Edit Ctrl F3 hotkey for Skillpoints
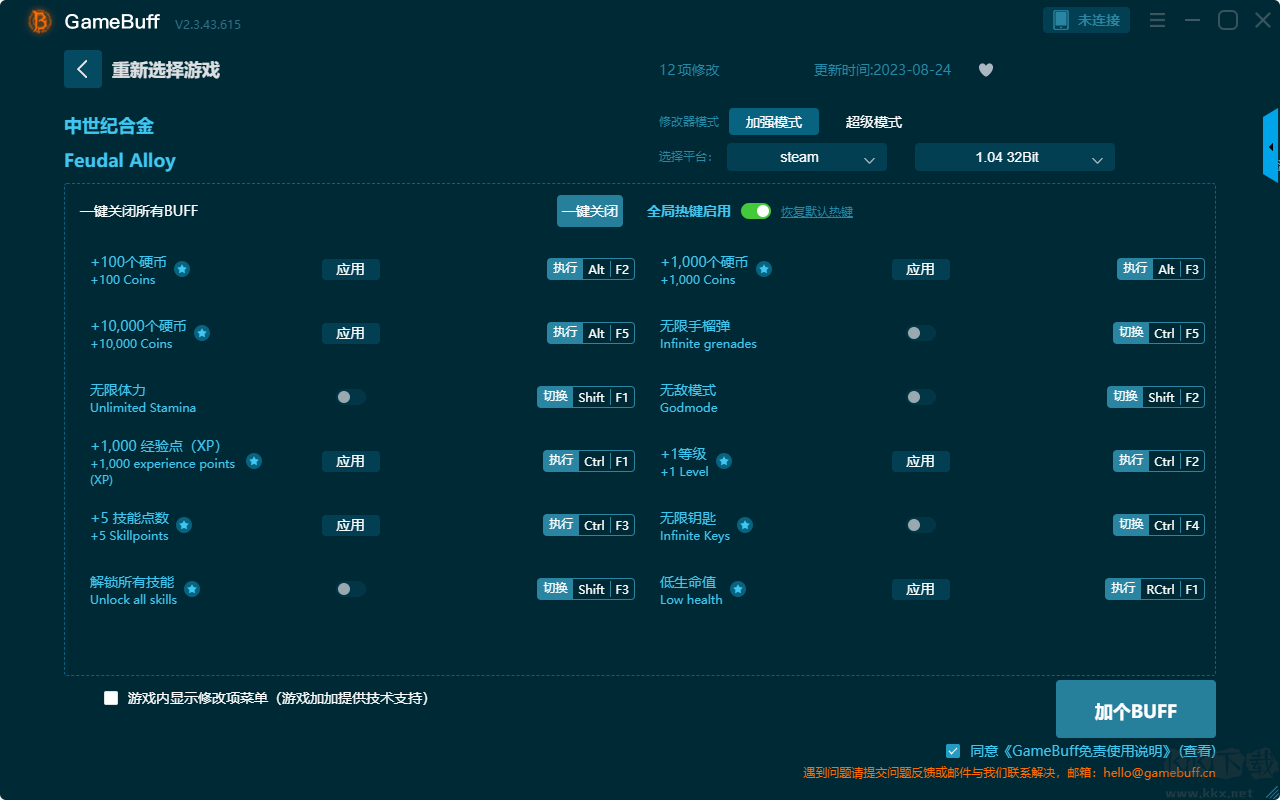 589,525
